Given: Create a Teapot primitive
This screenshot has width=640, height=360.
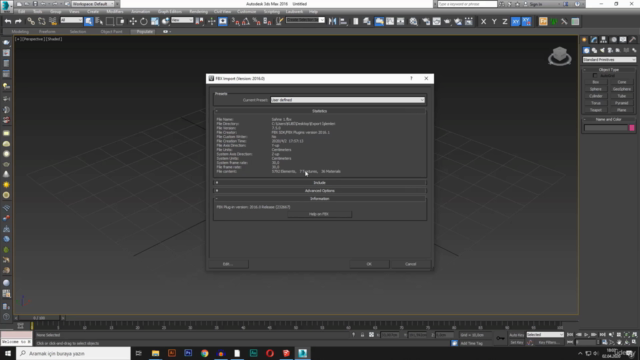Looking at the screenshot, I should [x=596, y=110].
